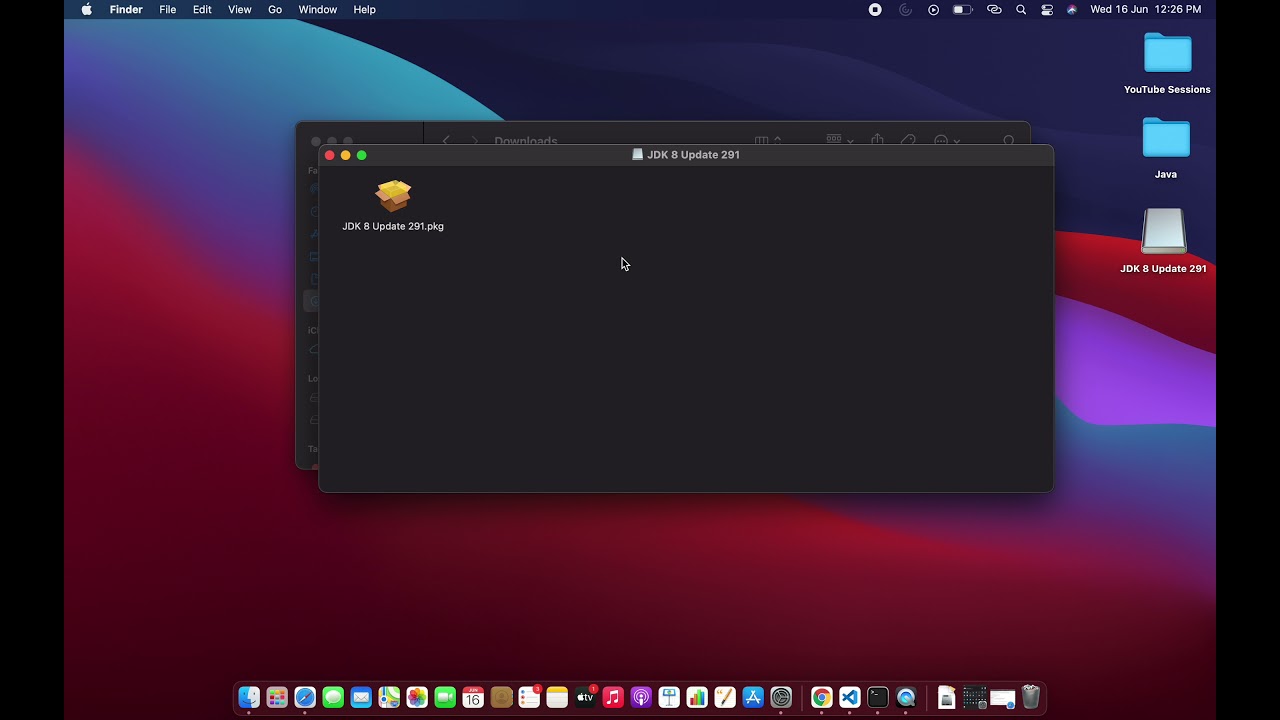The height and width of the screenshot is (720, 1280).
Task: Go back in the Downloads Finder window
Action: point(446,141)
